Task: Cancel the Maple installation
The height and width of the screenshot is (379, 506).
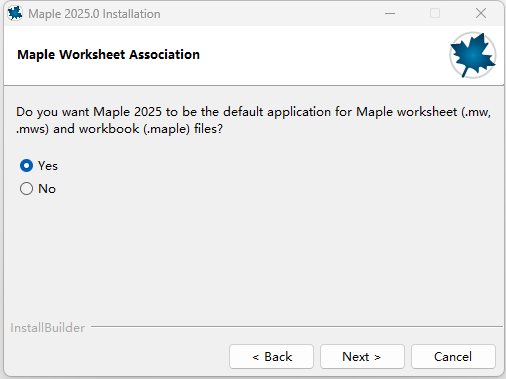Action: [x=453, y=357]
